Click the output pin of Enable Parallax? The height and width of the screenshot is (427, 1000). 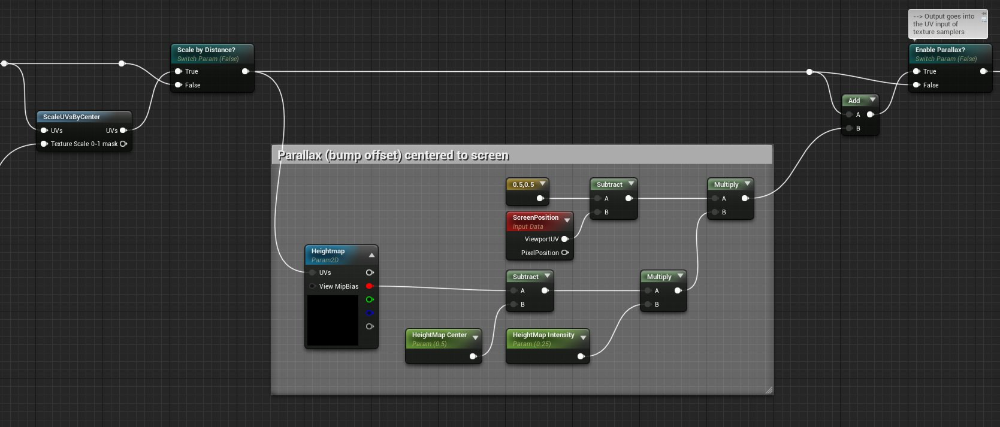tap(984, 71)
